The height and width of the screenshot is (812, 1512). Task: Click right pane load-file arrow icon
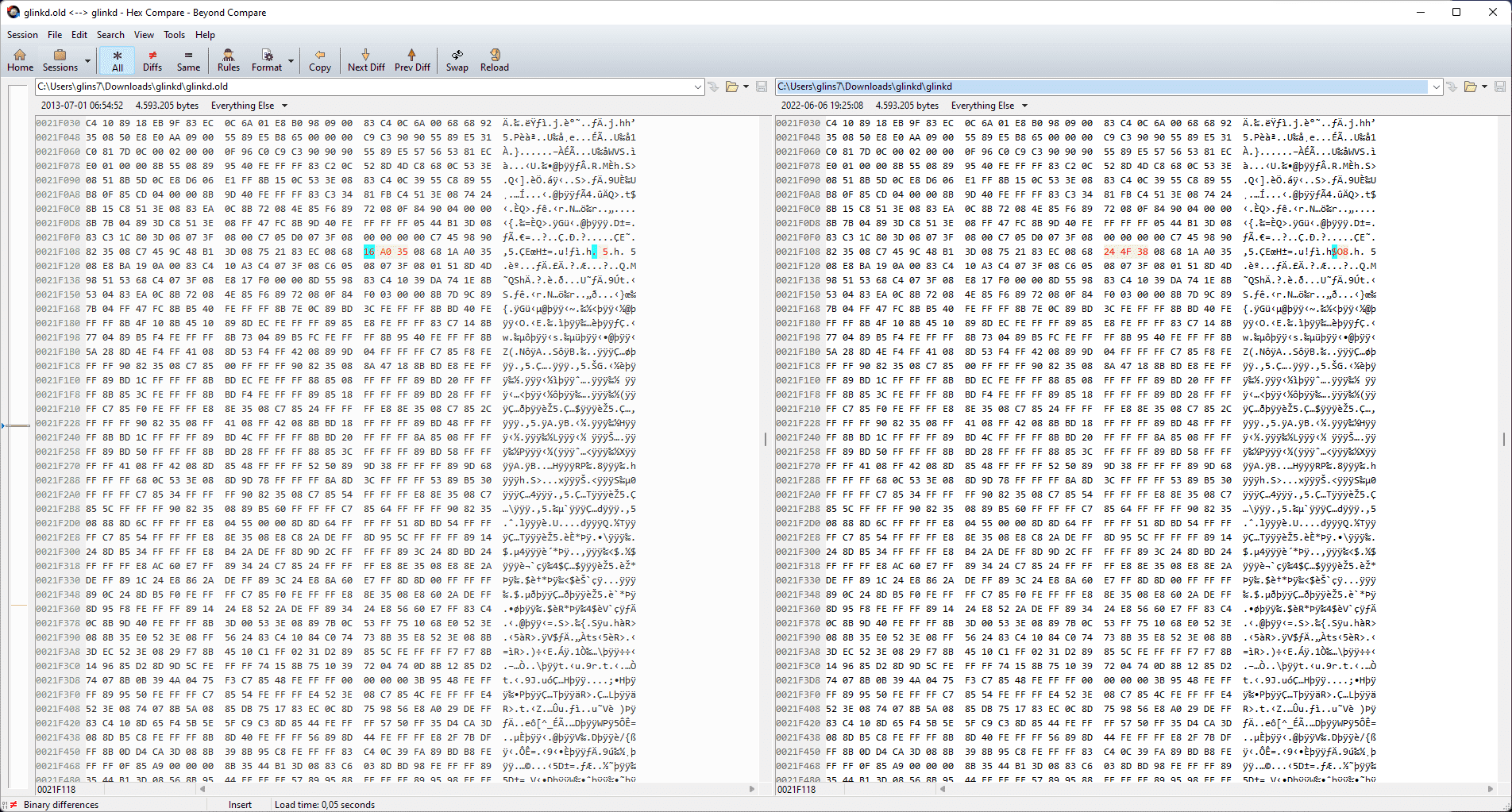[x=1452, y=87]
